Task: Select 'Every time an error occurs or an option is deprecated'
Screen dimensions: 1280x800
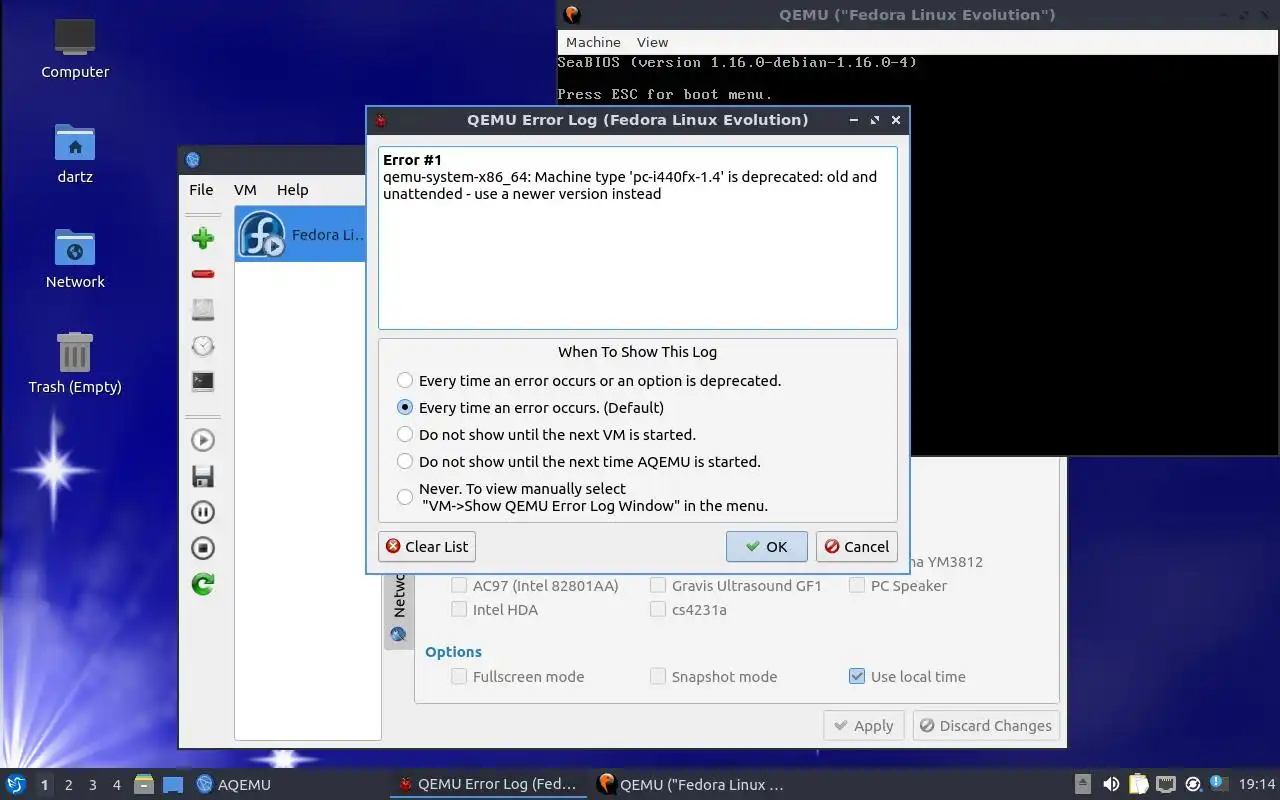Action: pyautogui.click(x=589, y=380)
